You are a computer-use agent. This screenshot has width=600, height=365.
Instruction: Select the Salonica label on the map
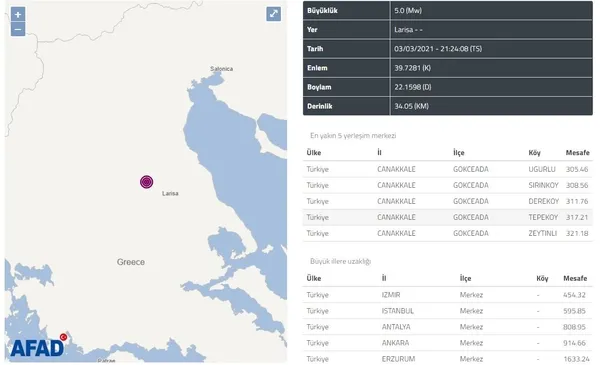tap(222, 69)
